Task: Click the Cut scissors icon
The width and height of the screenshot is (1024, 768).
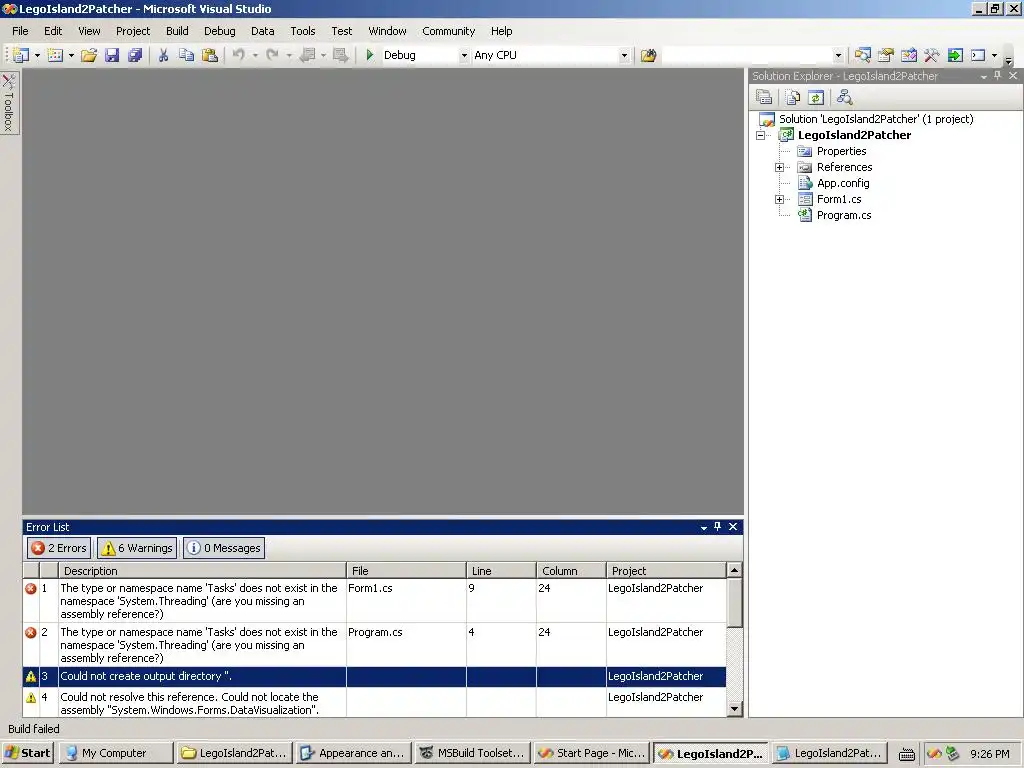Action: coord(163,56)
